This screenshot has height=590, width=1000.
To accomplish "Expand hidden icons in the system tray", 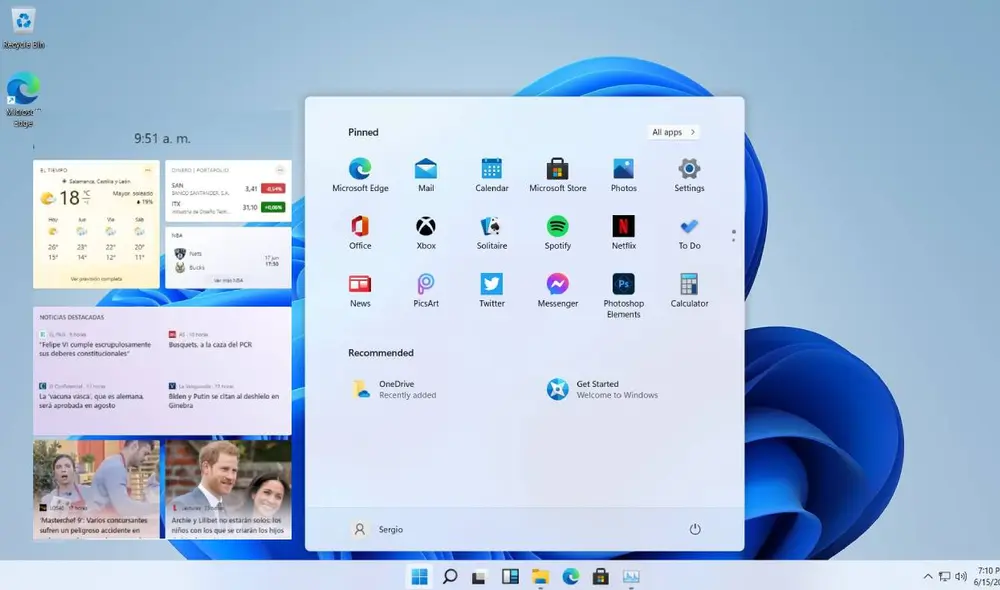I will click(x=928, y=577).
